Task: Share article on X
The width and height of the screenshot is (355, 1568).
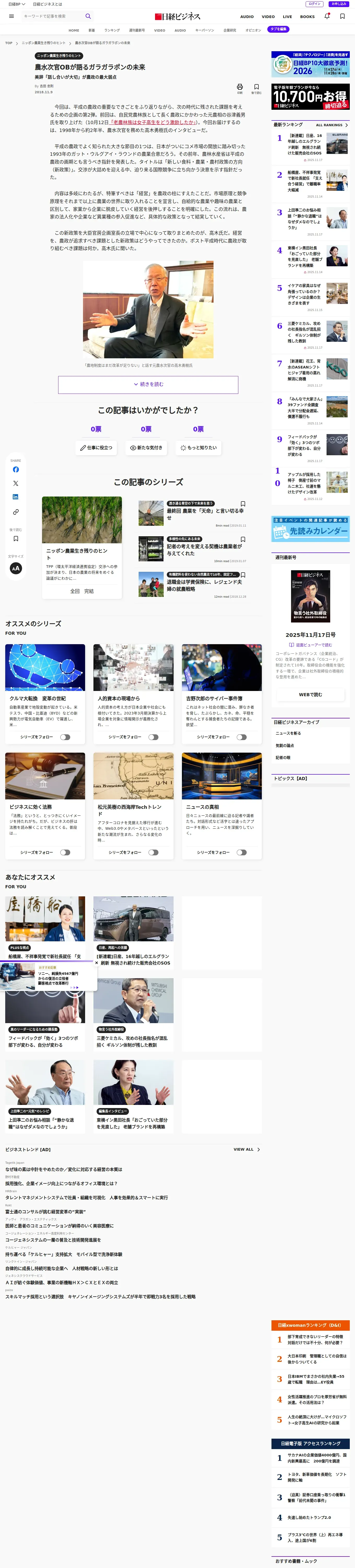Action: point(16,483)
